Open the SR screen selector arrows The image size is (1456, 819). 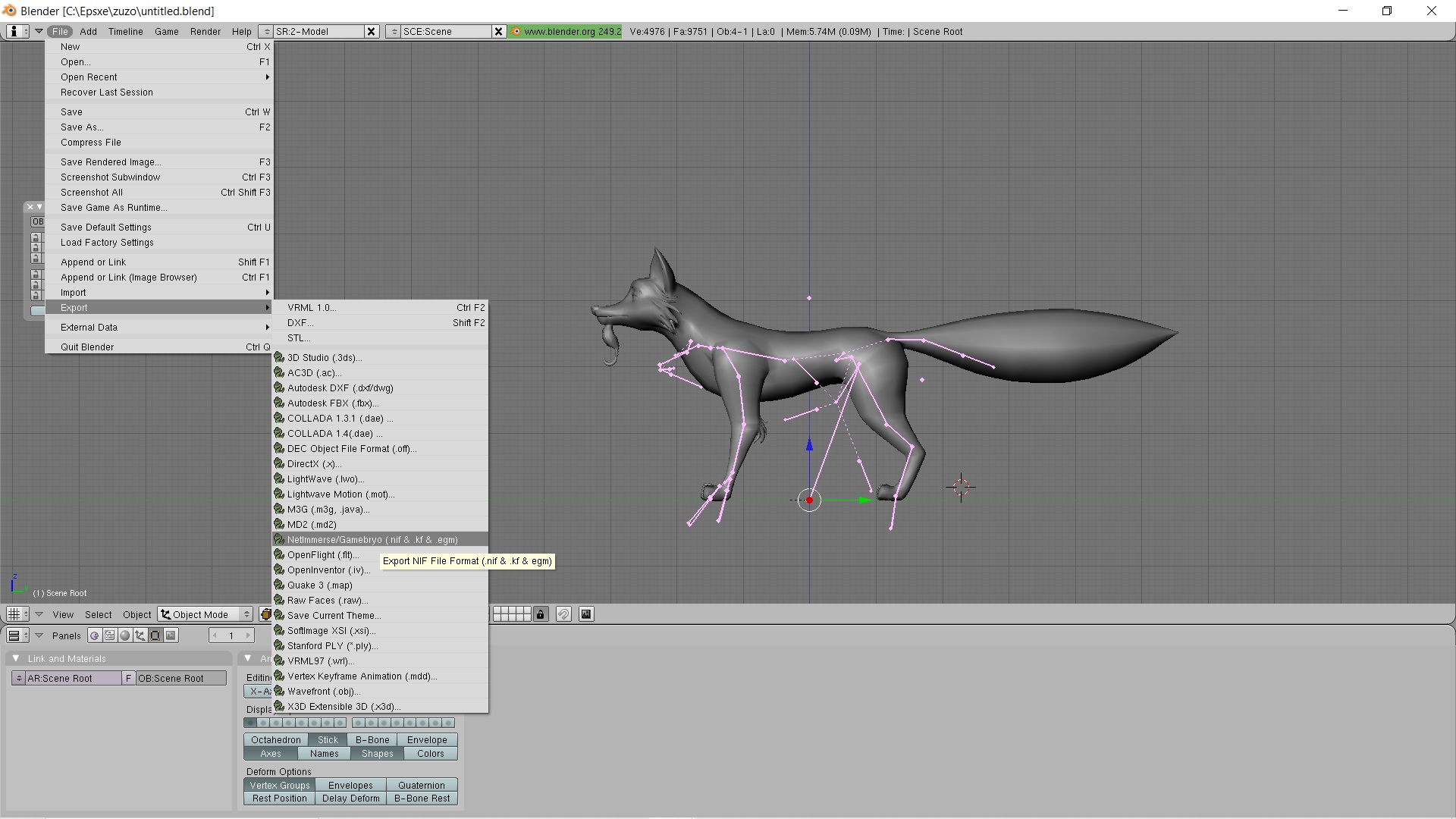[265, 31]
